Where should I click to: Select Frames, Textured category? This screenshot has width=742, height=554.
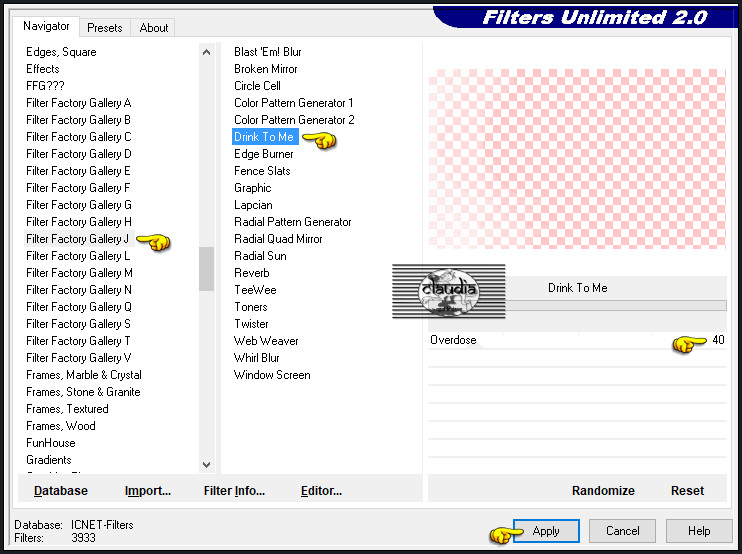pos(67,409)
